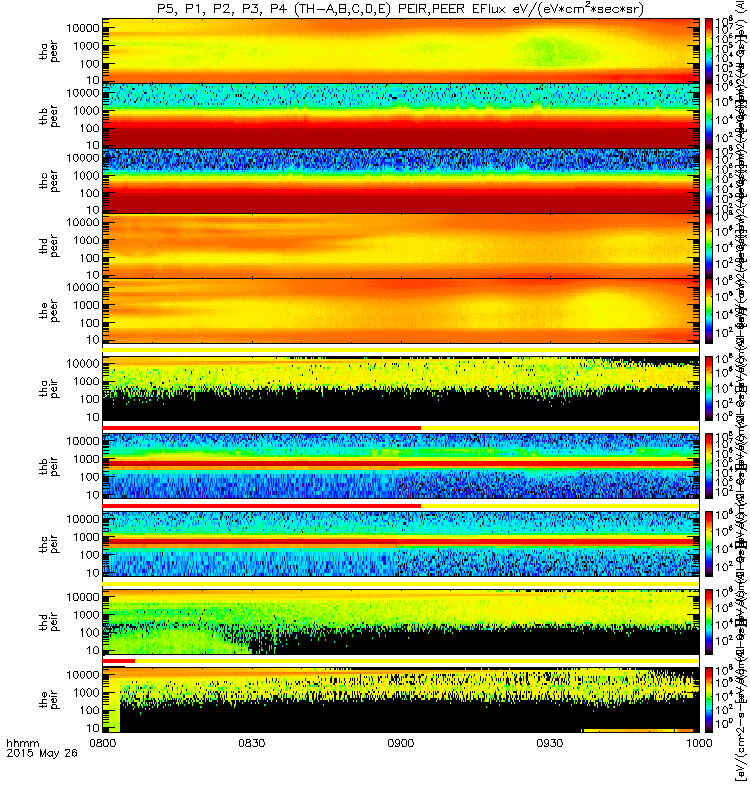Select the 'thb peer' panel label
Viewport: 750px width, 800px height.
tap(49, 117)
